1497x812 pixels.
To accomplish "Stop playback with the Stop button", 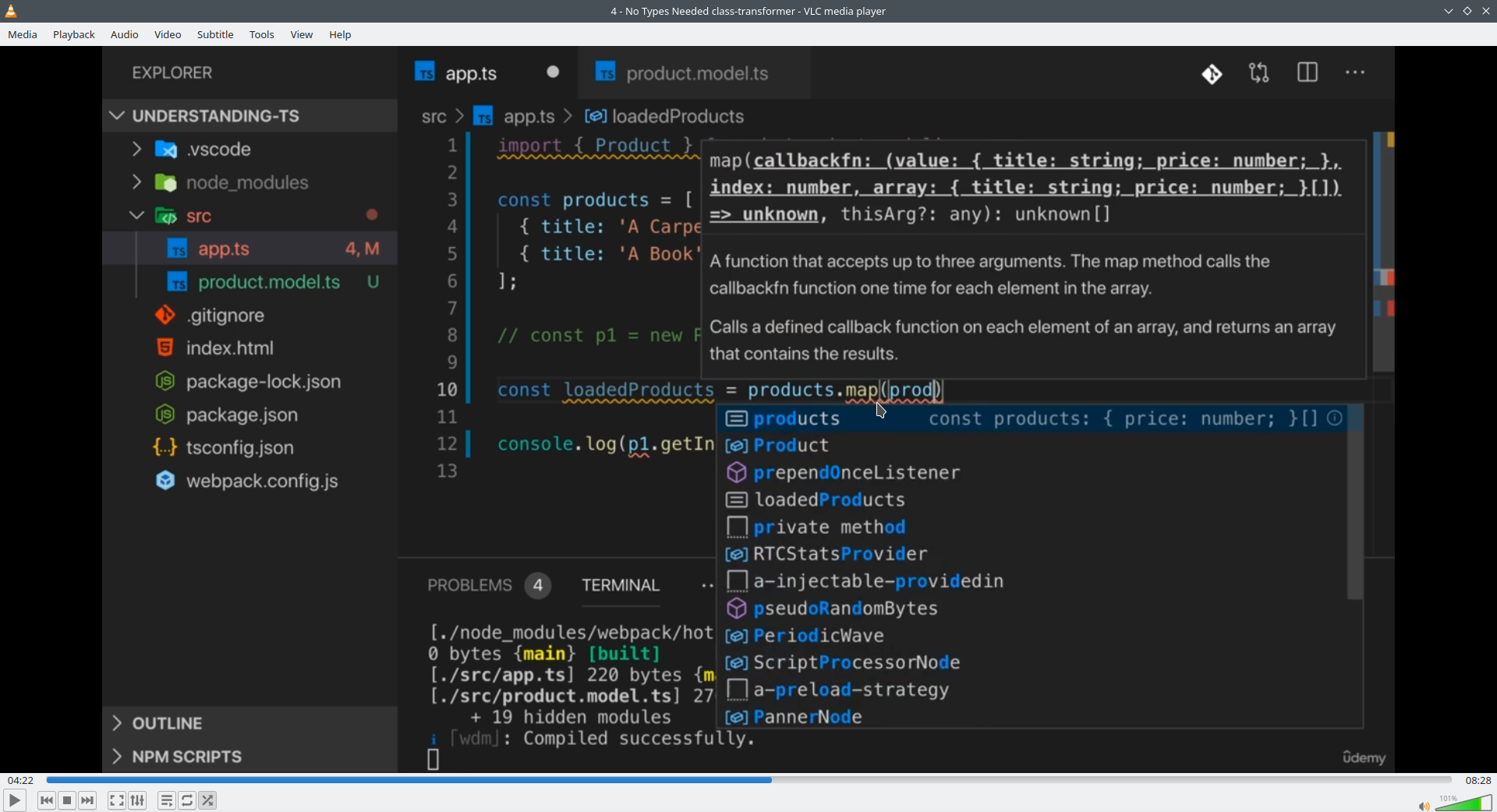I will (x=68, y=800).
